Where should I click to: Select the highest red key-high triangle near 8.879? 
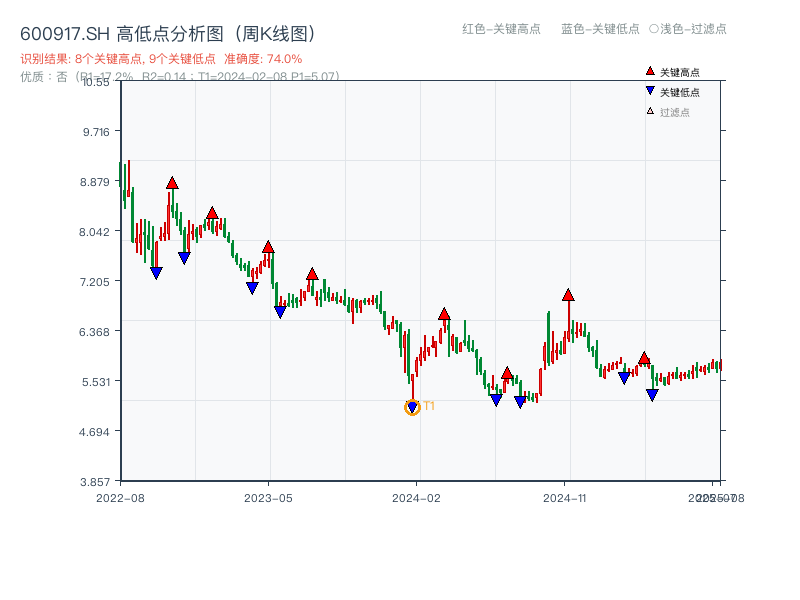172,183
